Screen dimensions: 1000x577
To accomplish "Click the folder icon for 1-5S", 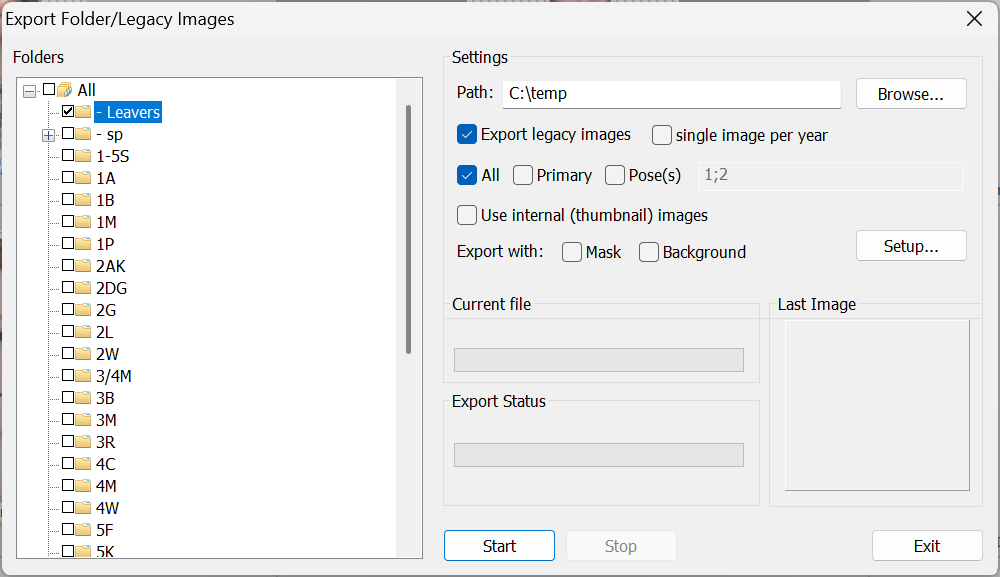I will pos(83,156).
